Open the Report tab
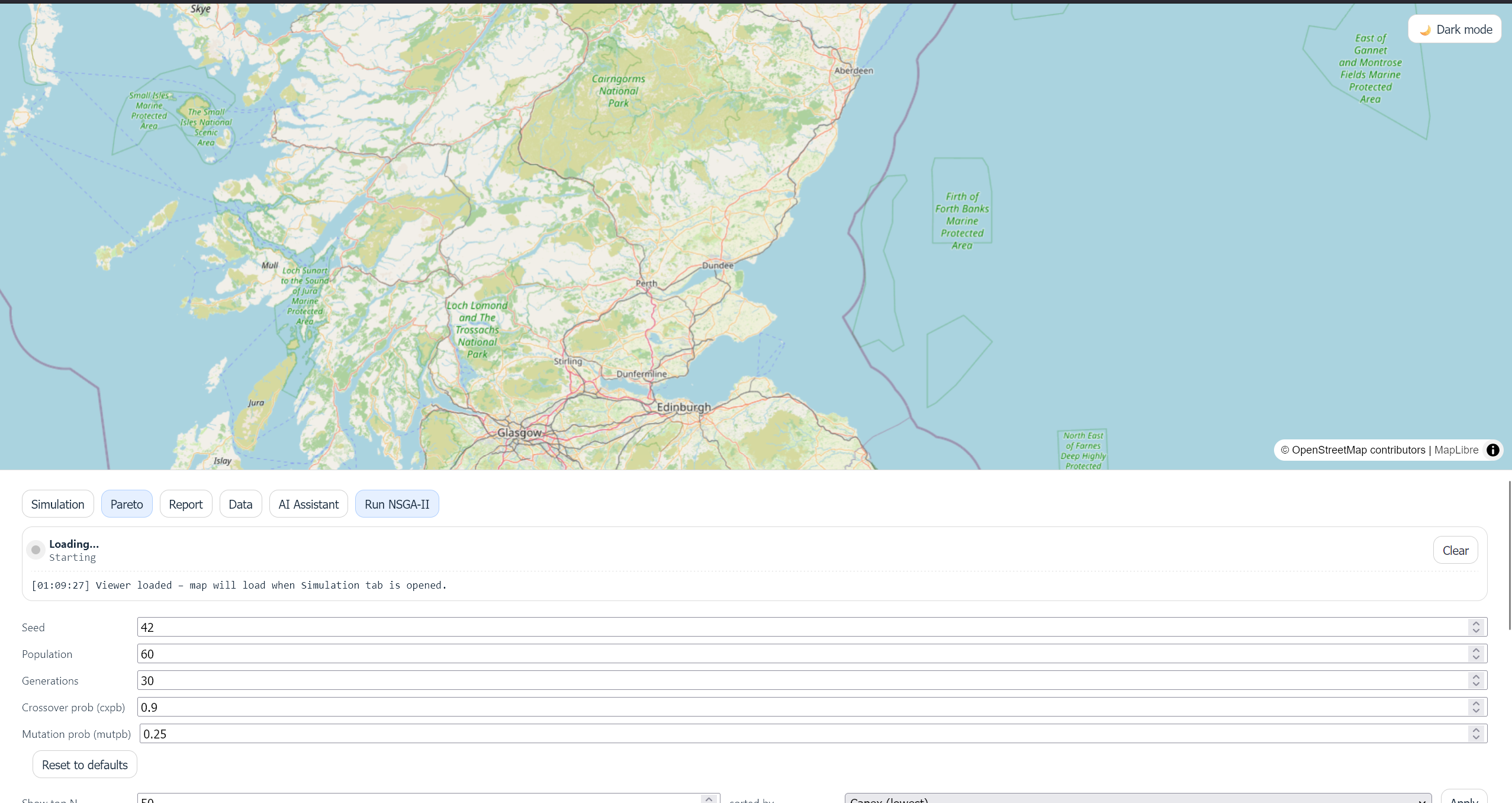This screenshot has height=803, width=1512. point(186,504)
